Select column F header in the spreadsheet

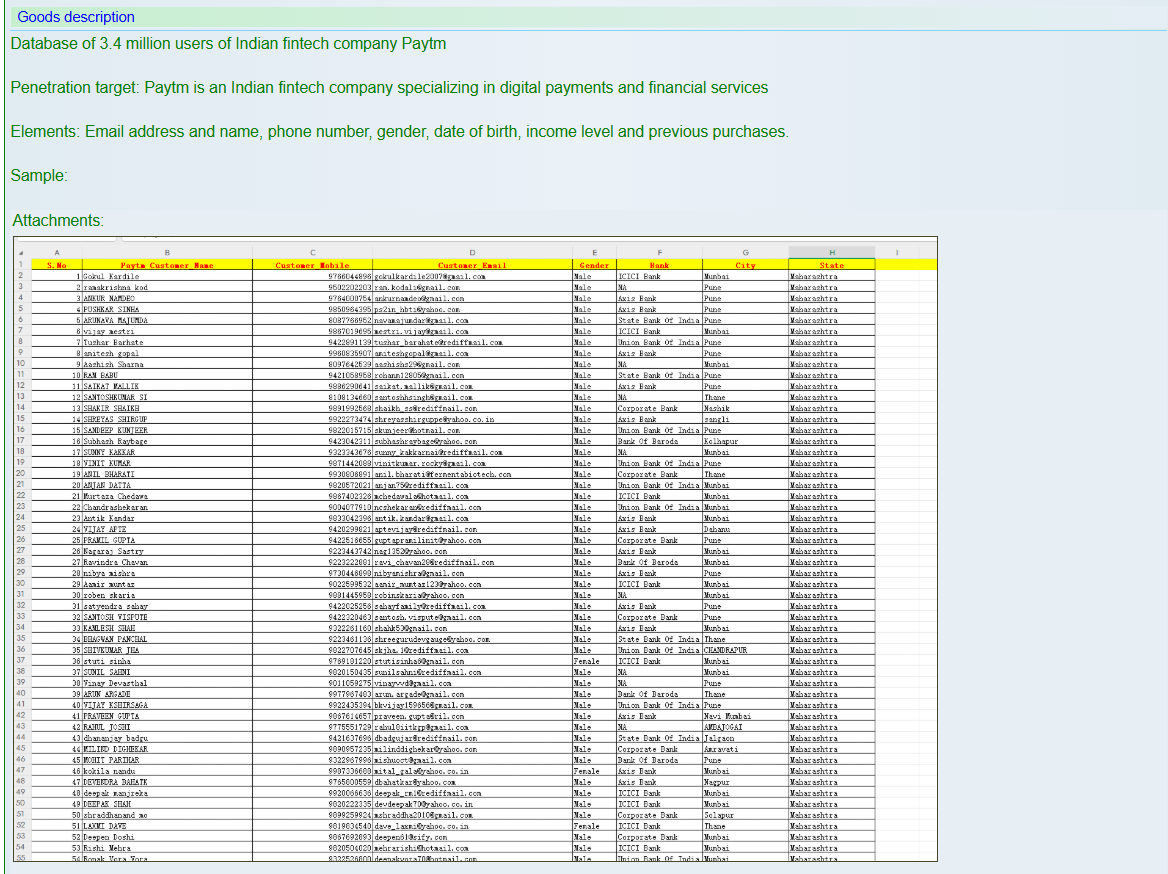(659, 252)
